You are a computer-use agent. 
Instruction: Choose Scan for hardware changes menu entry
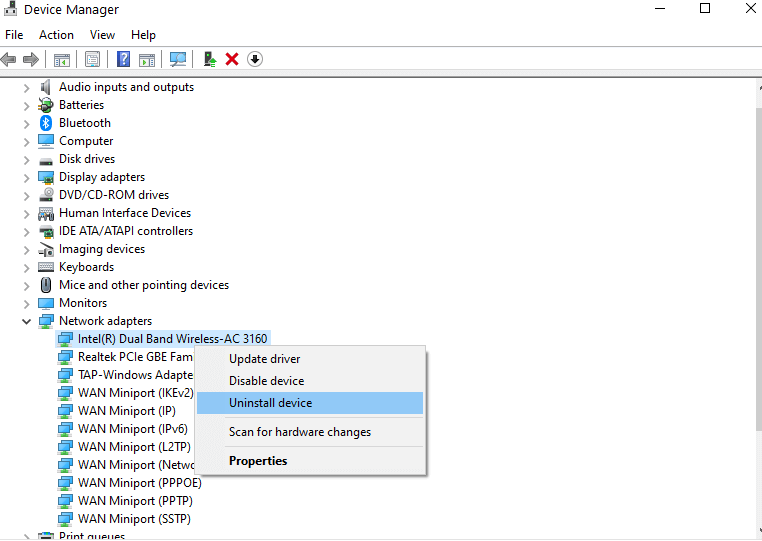310,432
